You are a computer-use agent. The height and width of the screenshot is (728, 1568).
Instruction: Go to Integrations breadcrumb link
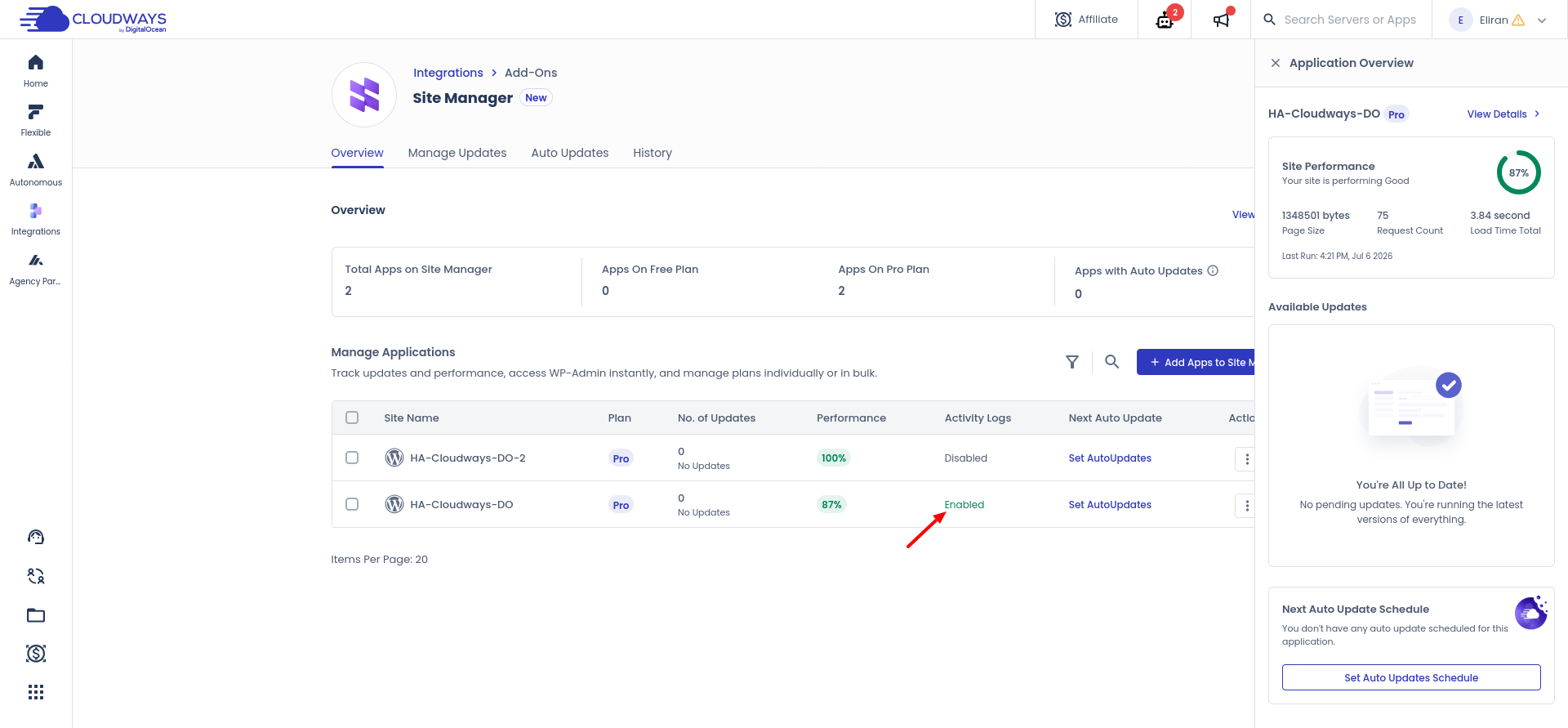pyautogui.click(x=448, y=73)
